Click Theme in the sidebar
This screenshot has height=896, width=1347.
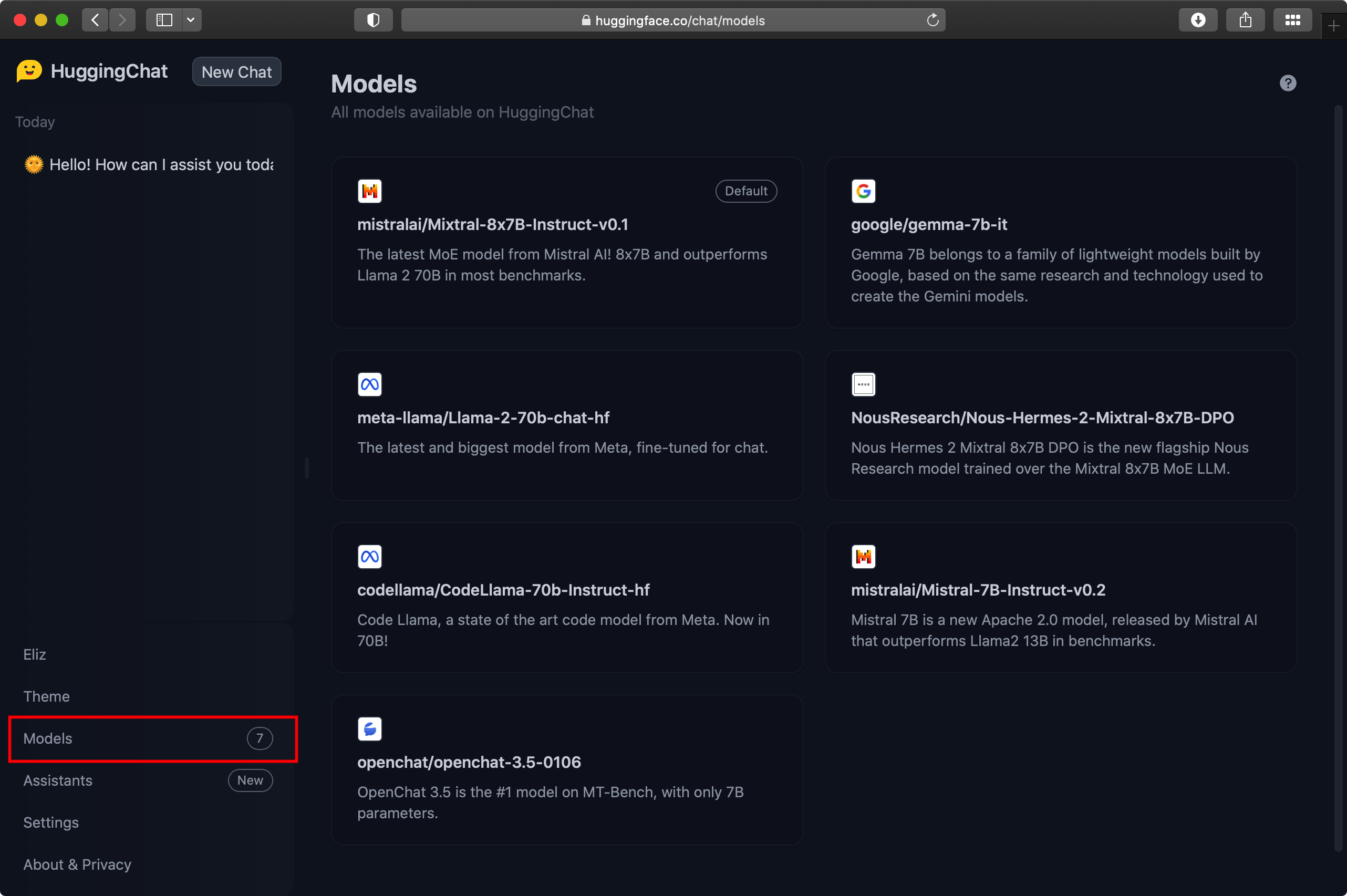pyautogui.click(x=148, y=696)
